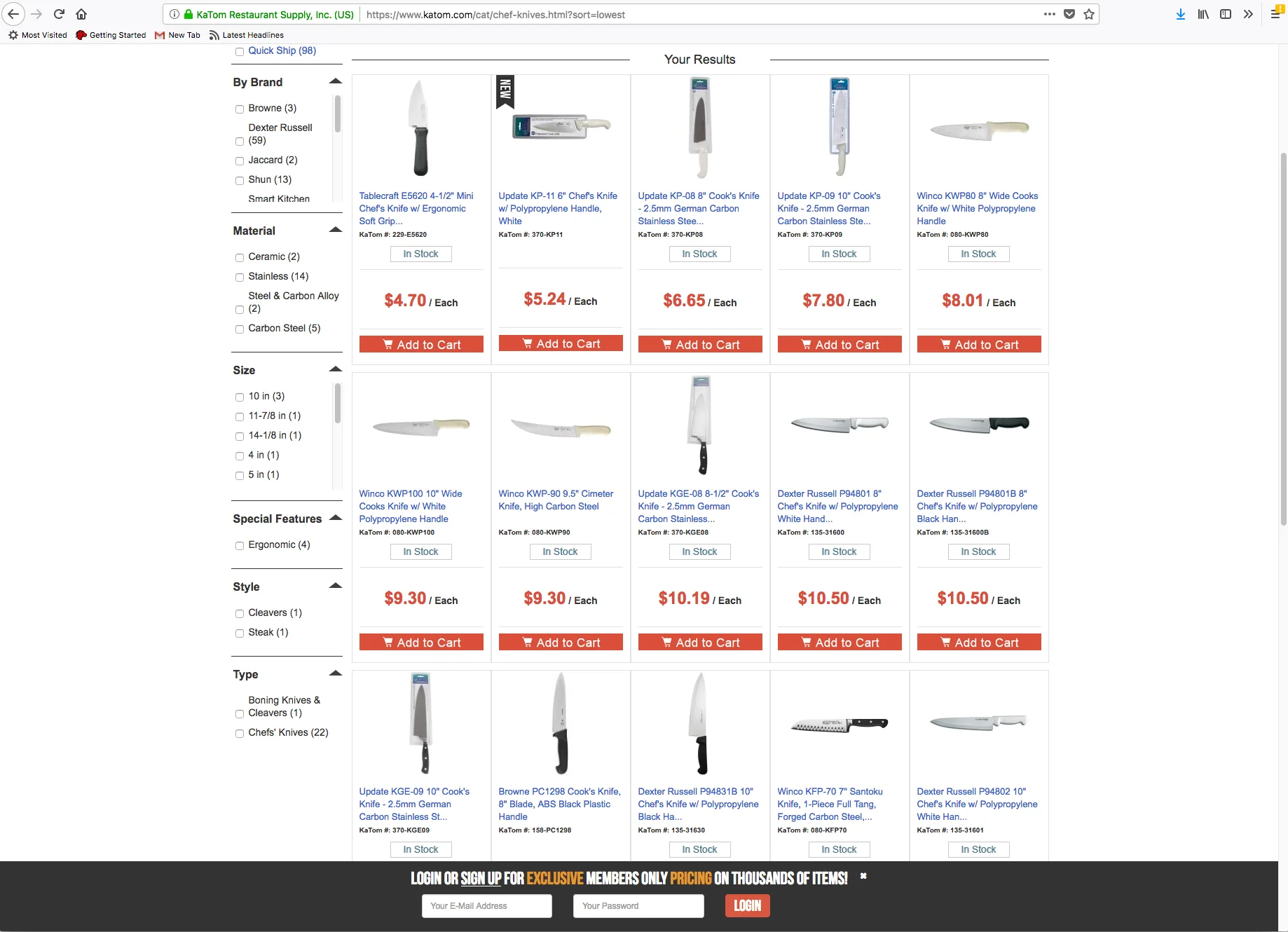
Task: Check the Ergonomic (4) feature filter
Action: tap(240, 546)
